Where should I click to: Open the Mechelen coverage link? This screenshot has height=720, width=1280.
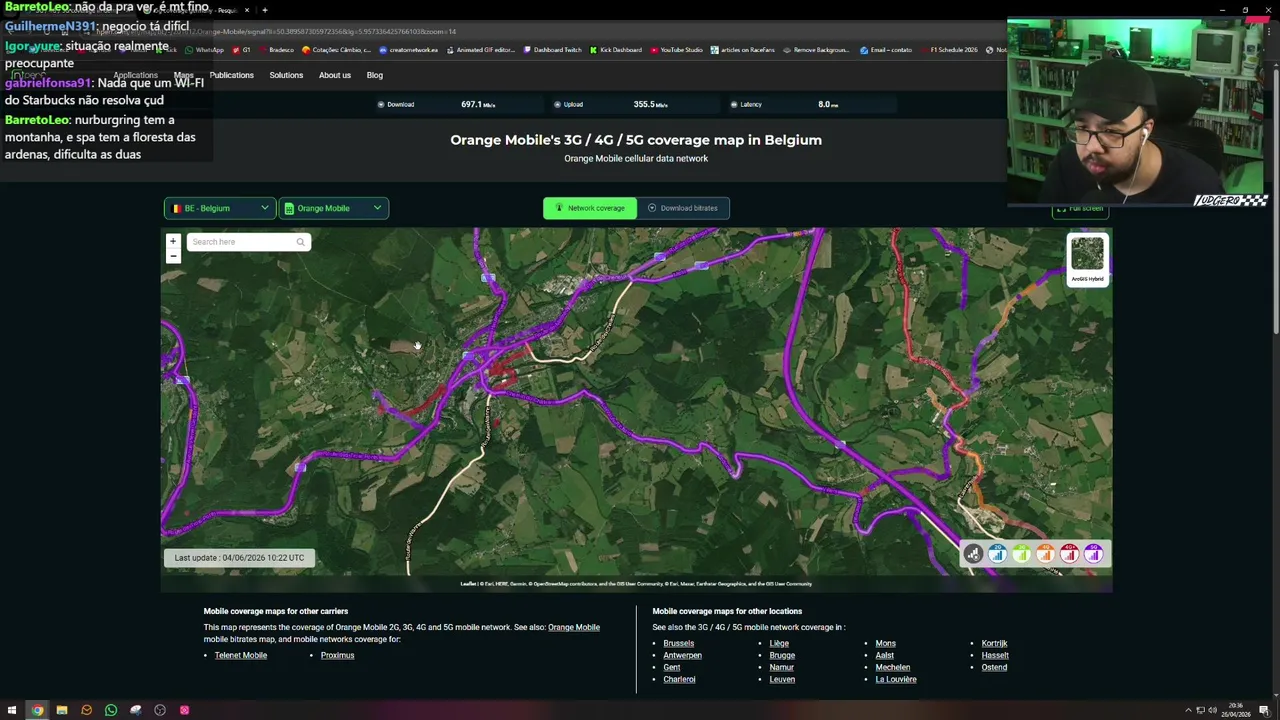pos(892,667)
